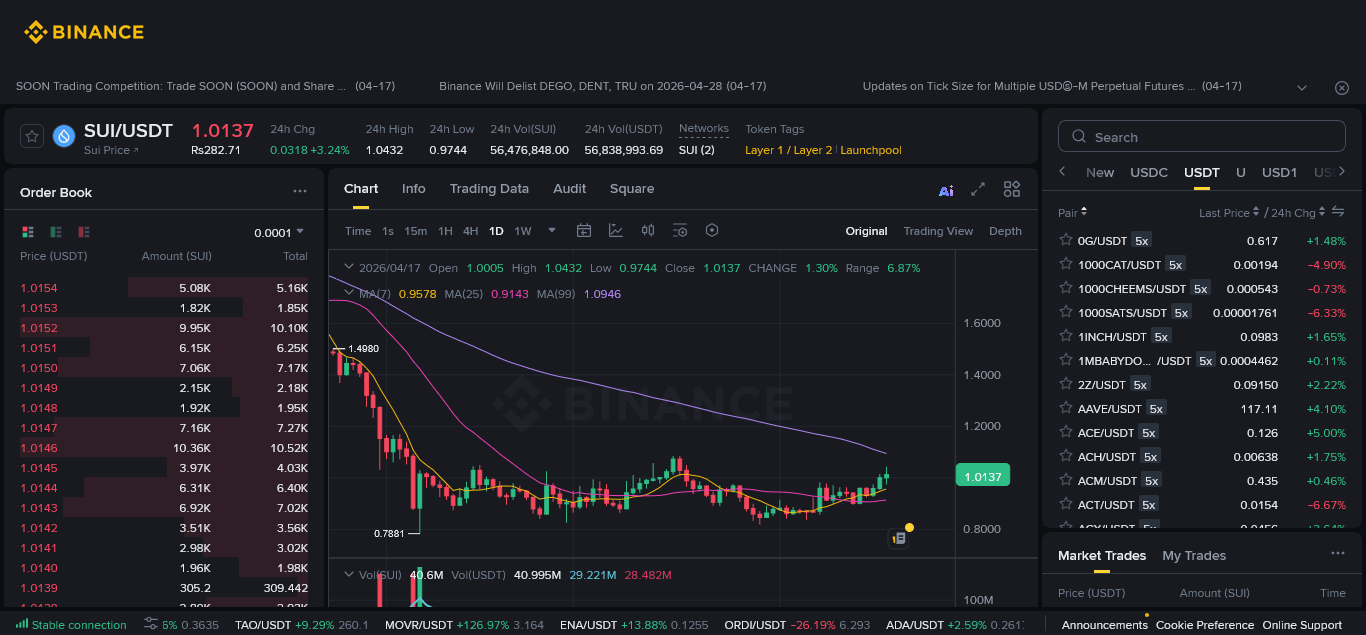
Task: Open the Order Book options menu
Action: tap(300, 191)
